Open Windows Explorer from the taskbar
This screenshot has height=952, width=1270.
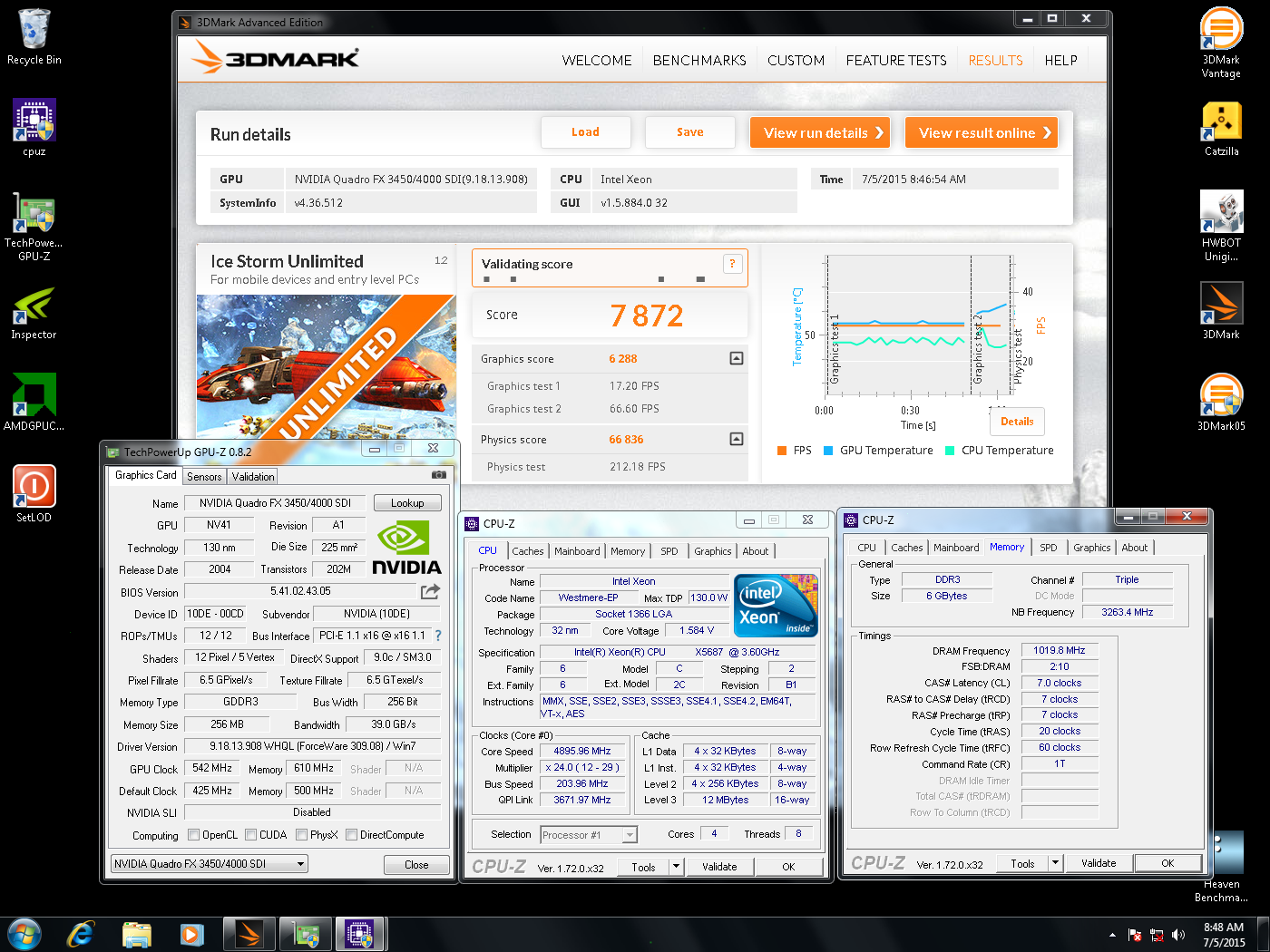[137, 934]
